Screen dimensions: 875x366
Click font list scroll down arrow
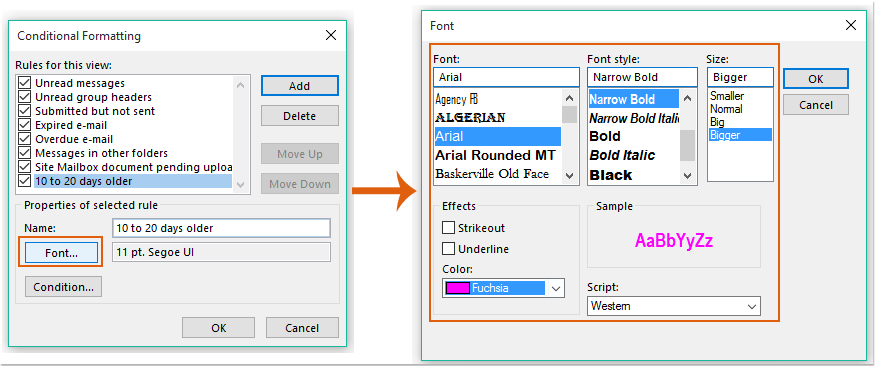[x=570, y=175]
